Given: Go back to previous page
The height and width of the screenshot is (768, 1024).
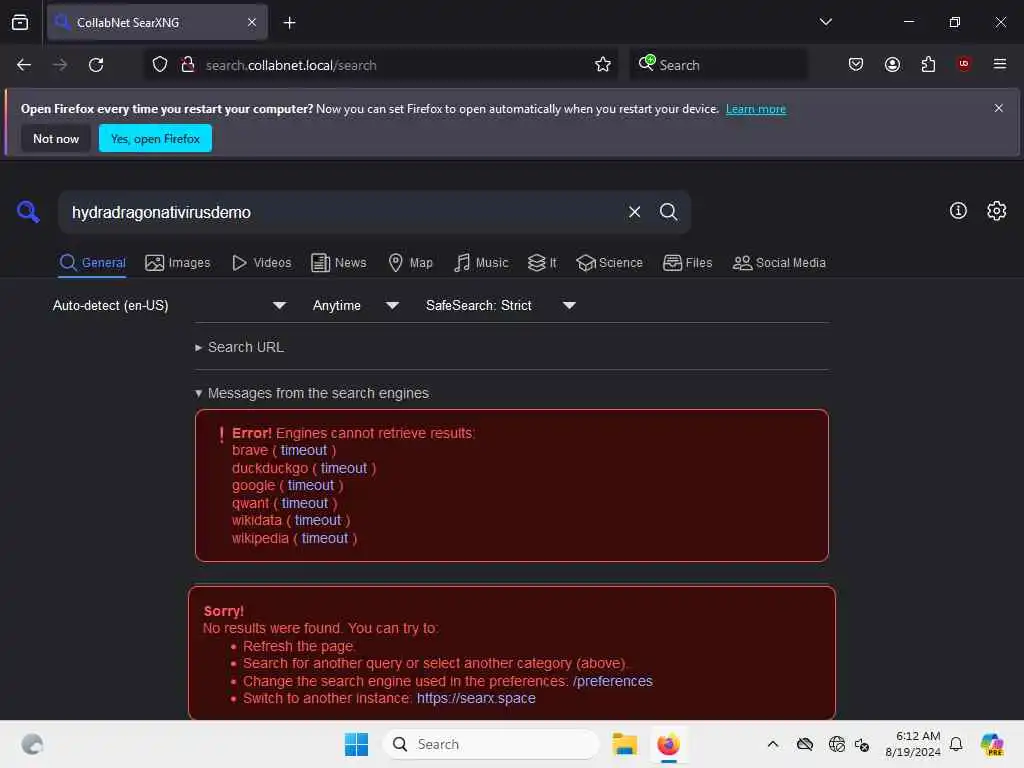Looking at the screenshot, I should pos(24,65).
